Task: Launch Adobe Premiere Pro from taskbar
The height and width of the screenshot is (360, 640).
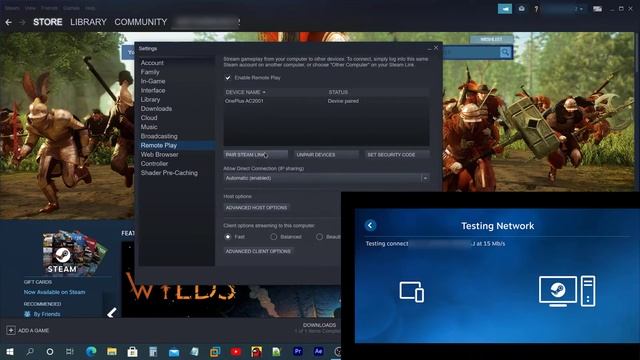Action: tap(298, 351)
